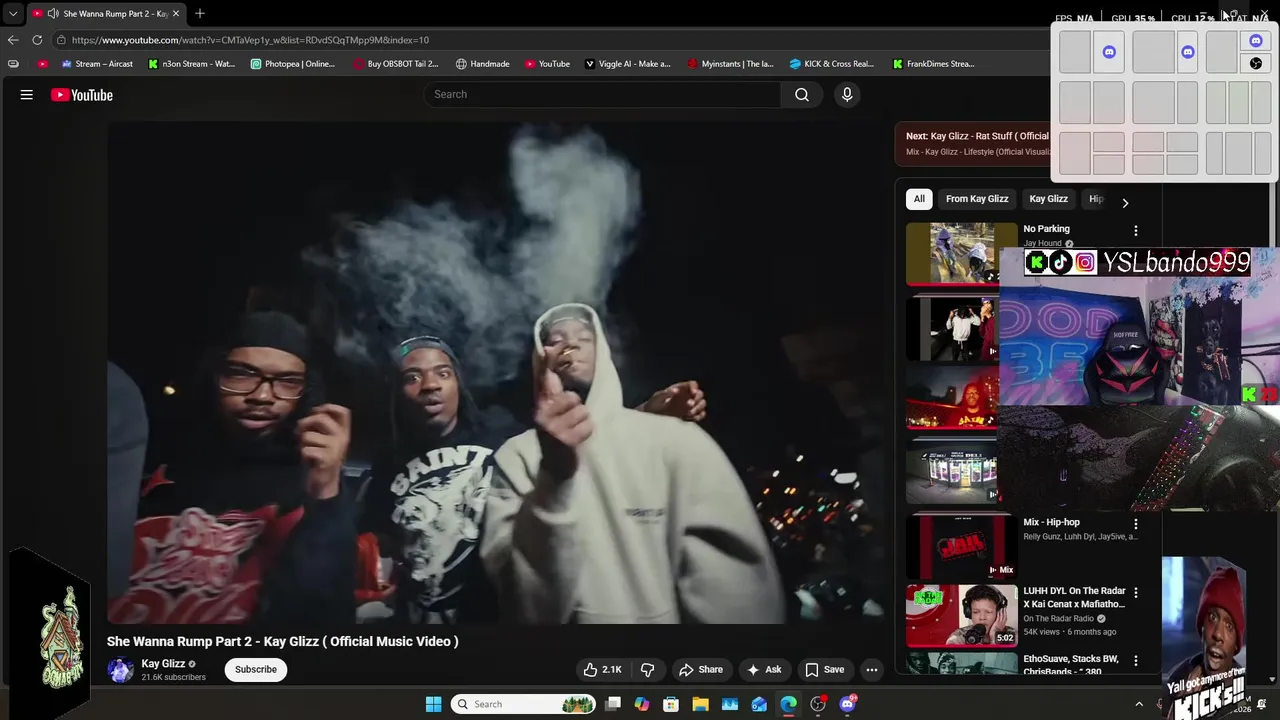The image size is (1280, 720).
Task: Open the Myinstants bookmark
Action: click(730, 64)
